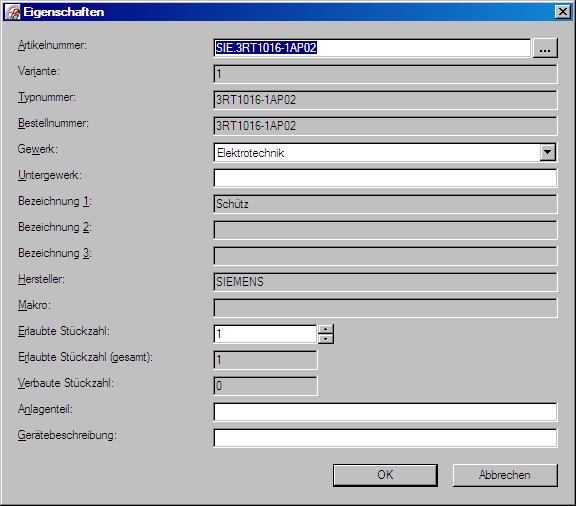Viewport: 576px width, 506px height.
Task: Confirm the dialog with OK
Action: click(385, 475)
